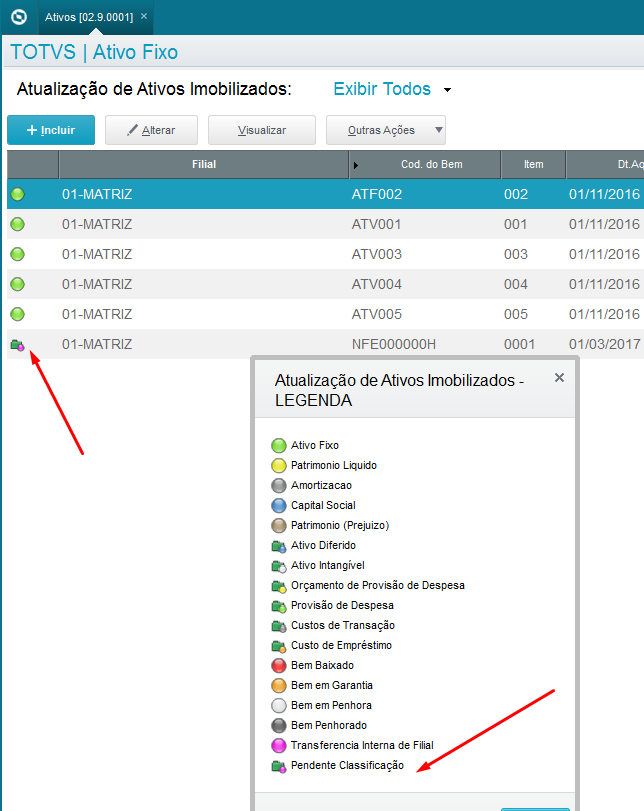Click the Ativo Intangível legend icon

point(279,566)
